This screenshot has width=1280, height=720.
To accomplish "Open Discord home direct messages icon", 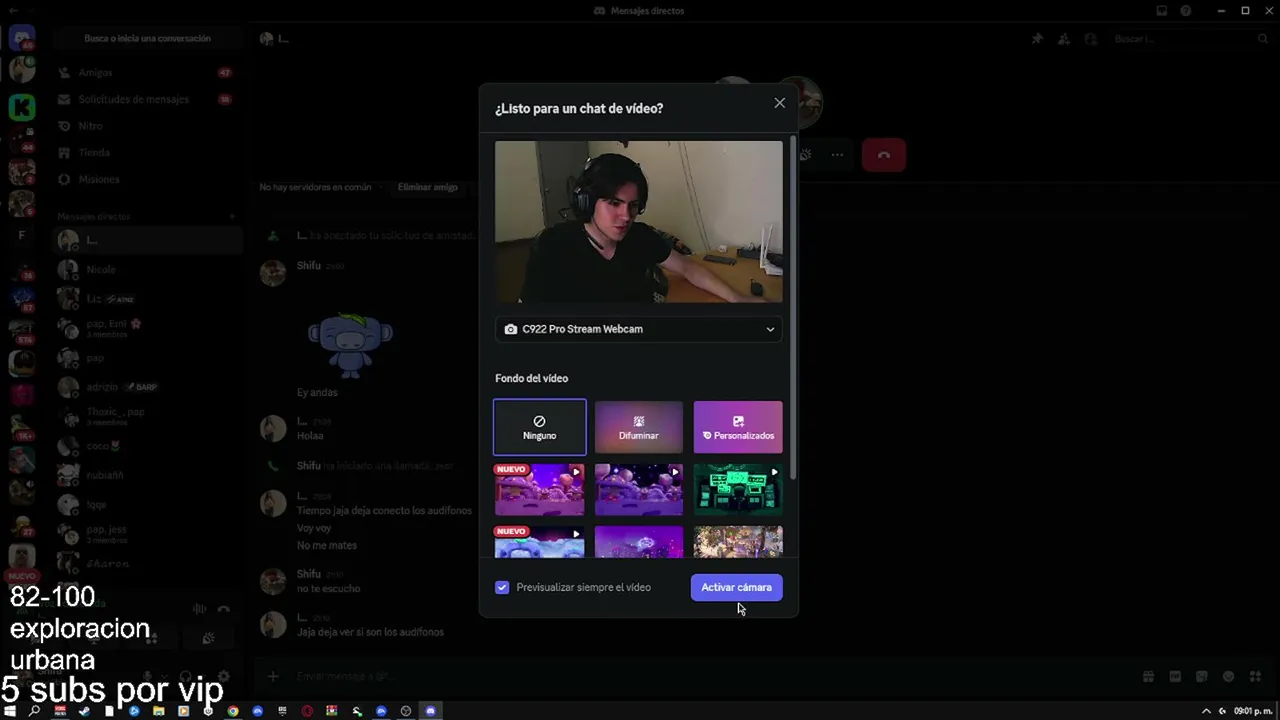I will pyautogui.click(x=22, y=39).
